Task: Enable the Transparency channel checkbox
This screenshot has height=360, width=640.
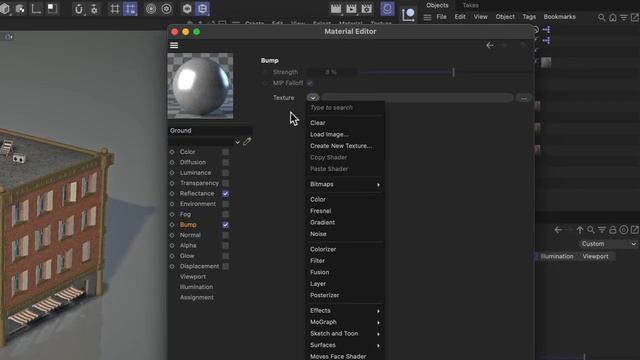Action: [x=225, y=183]
